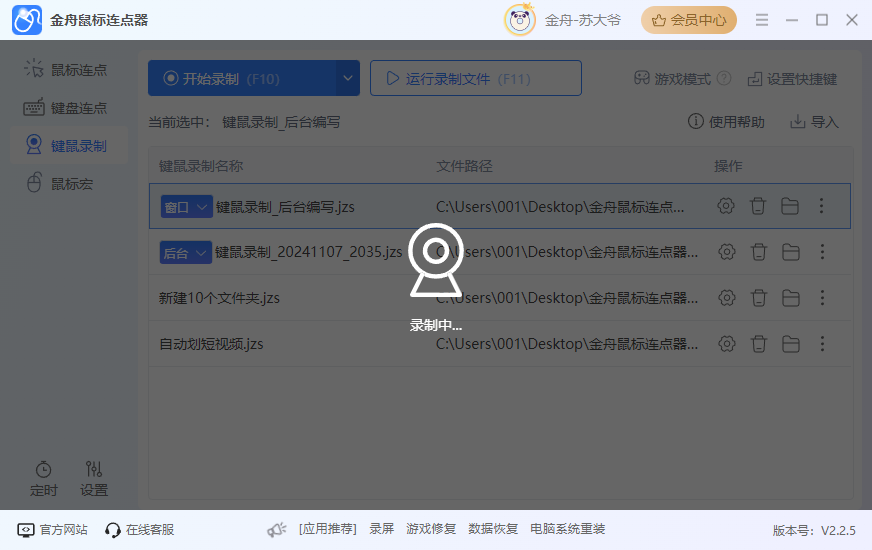Delete the 键鼠录制_20241107_2035.jzs recording
872x550 pixels.
pos(759,252)
